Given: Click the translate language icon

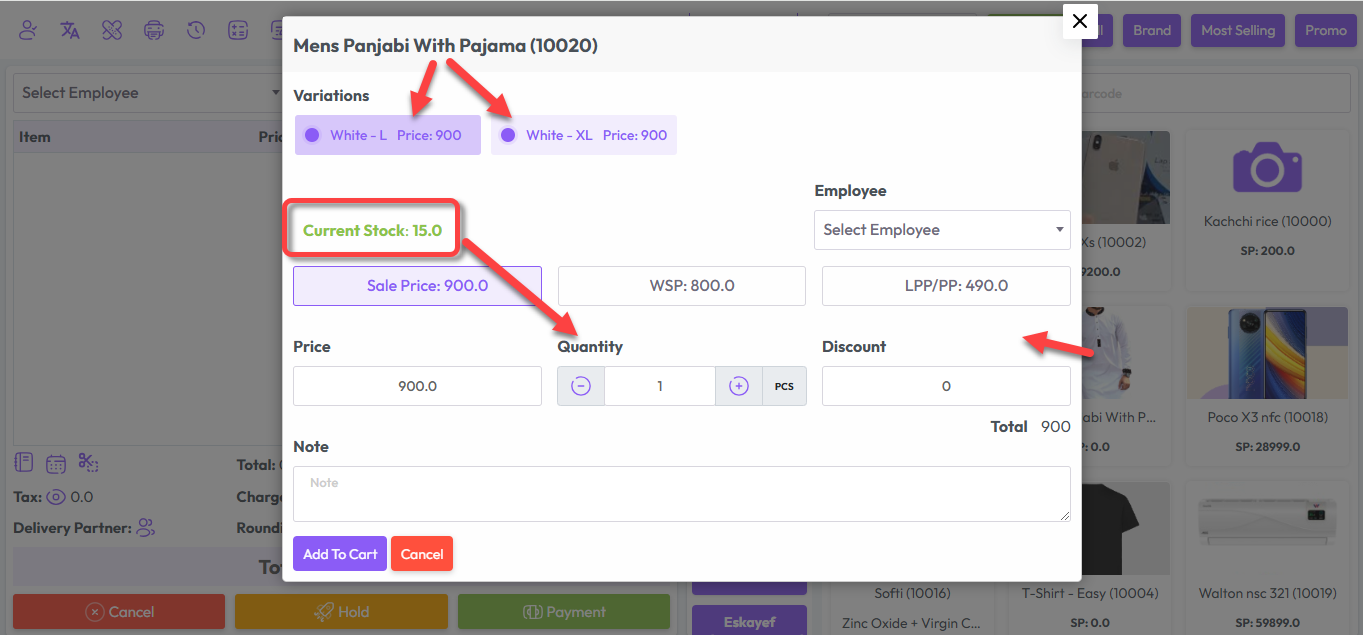Looking at the screenshot, I should point(70,30).
